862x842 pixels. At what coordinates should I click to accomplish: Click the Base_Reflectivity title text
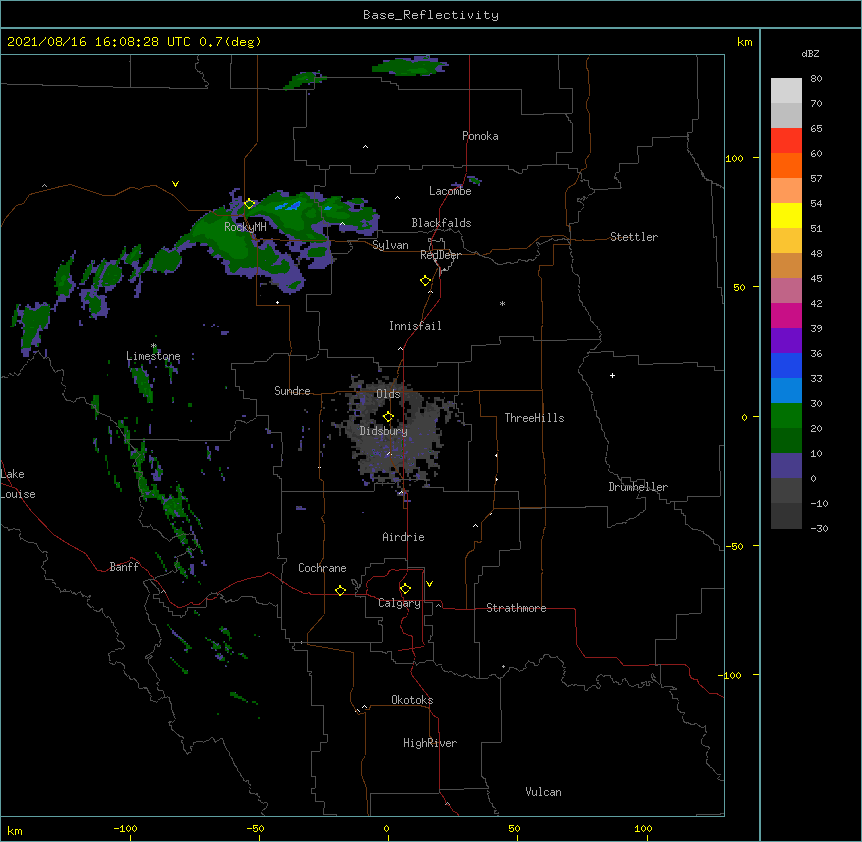431,15
